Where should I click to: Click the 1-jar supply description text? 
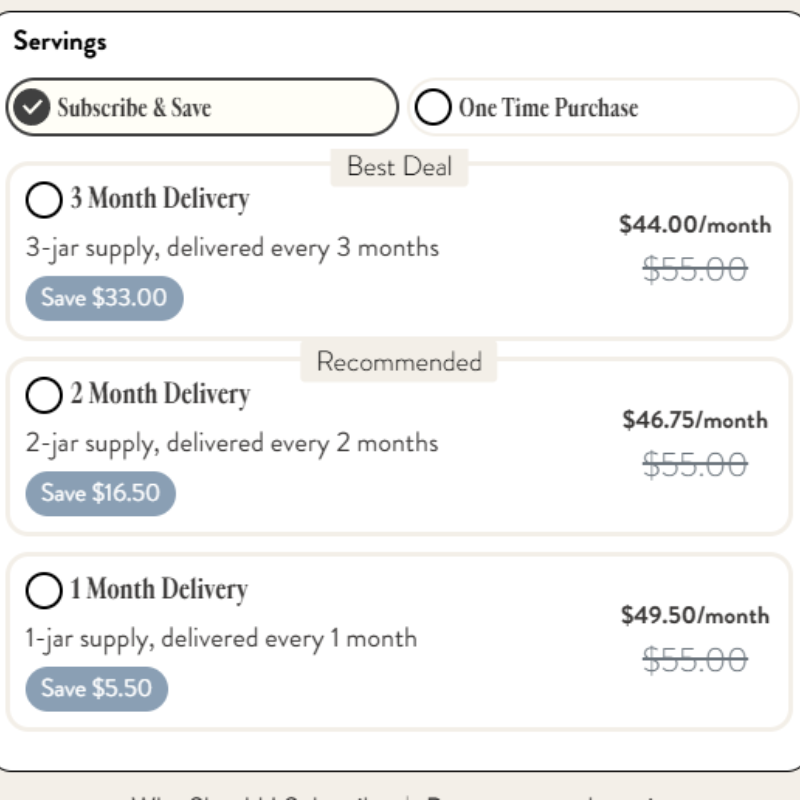[x=221, y=638]
